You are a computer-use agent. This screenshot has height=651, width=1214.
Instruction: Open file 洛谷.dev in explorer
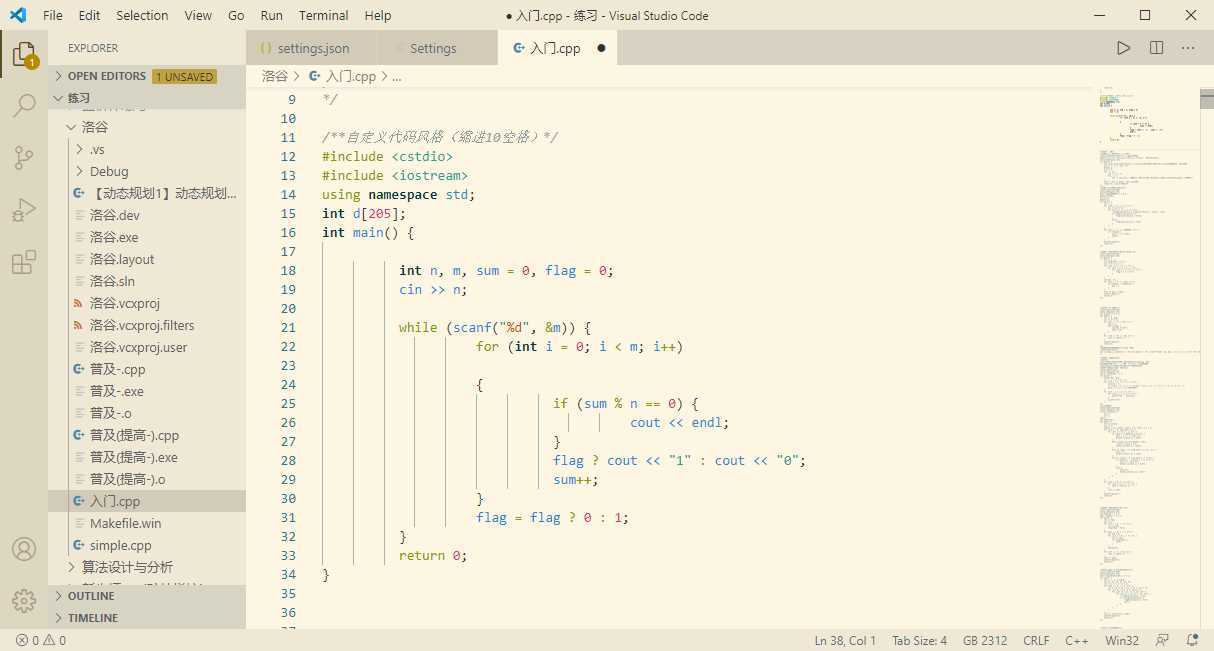tap(147, 215)
